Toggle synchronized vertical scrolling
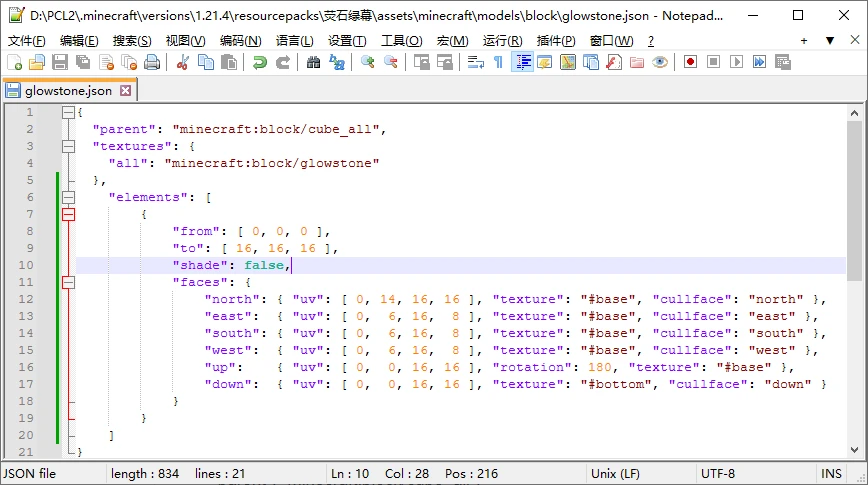868x485 pixels. (422, 62)
